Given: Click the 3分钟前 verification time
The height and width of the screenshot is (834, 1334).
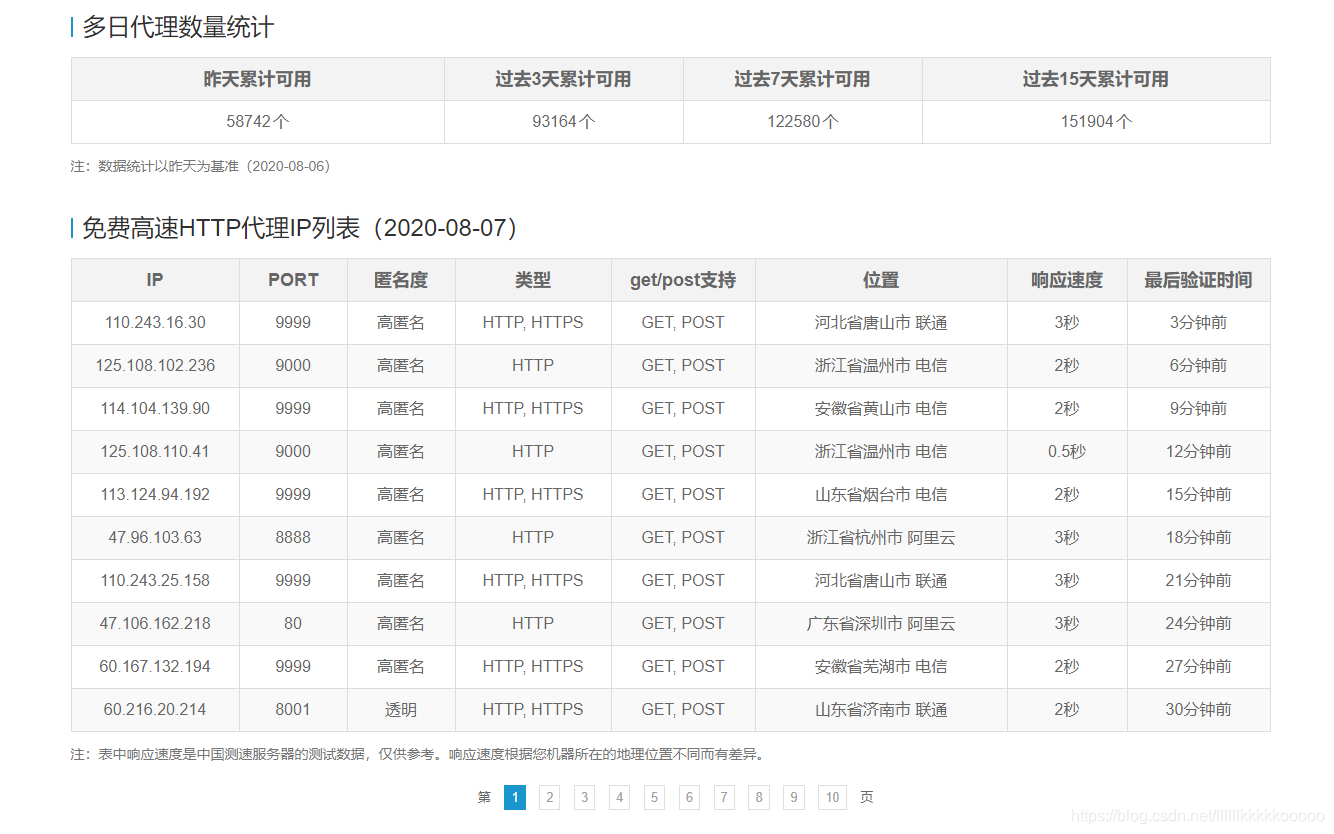Looking at the screenshot, I should pyautogui.click(x=1198, y=323).
